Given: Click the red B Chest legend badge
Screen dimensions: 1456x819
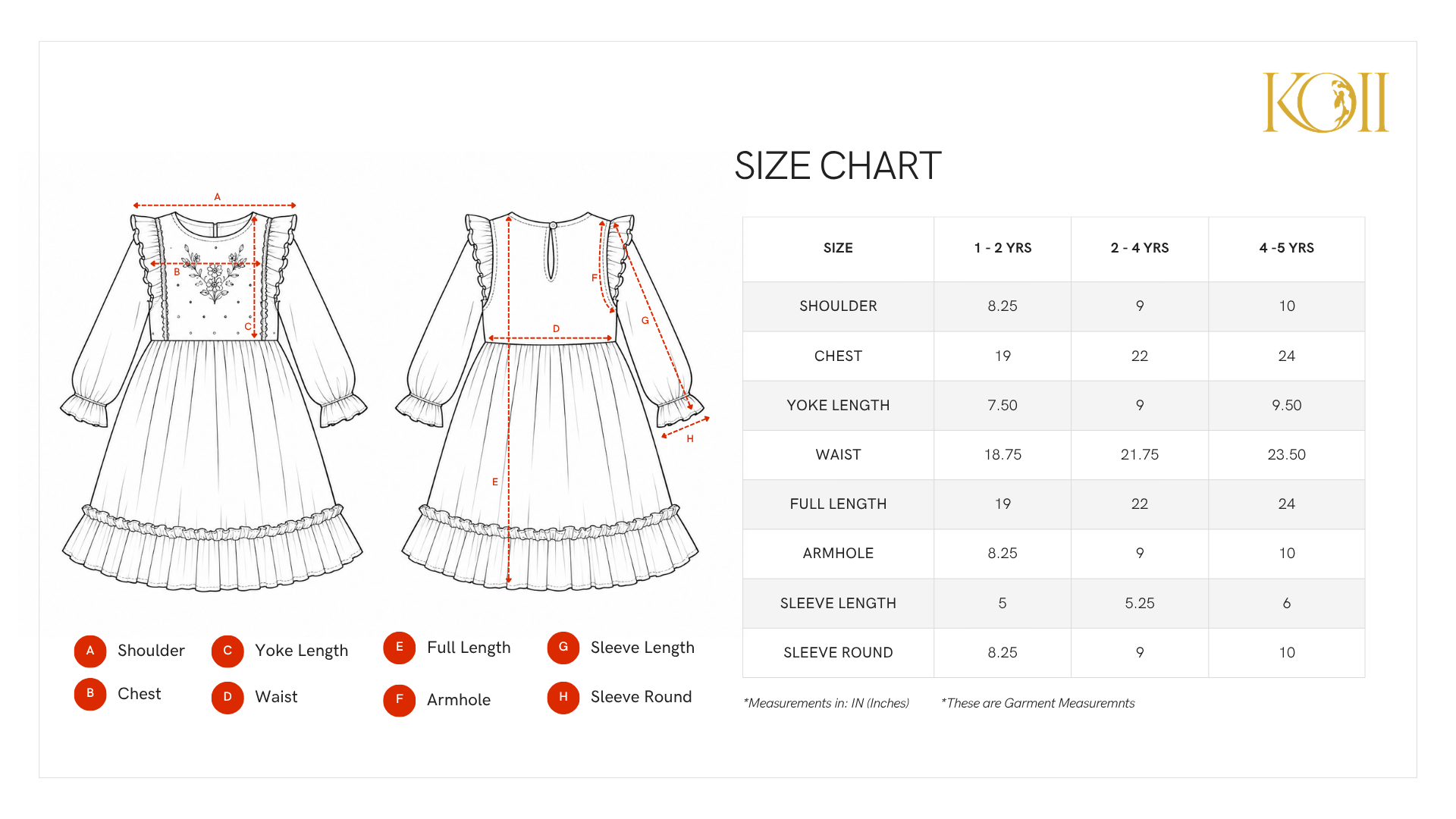Looking at the screenshot, I should [90, 694].
